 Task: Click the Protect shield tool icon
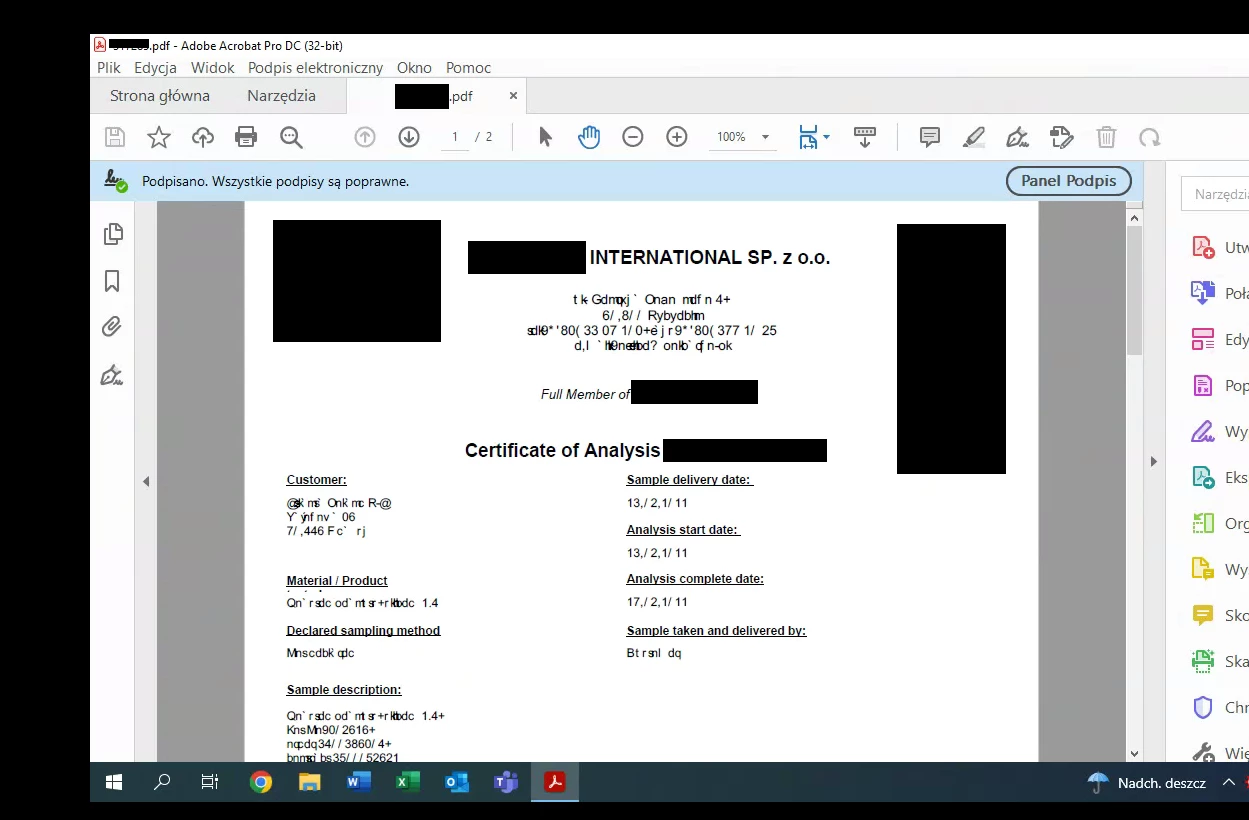click(x=1203, y=707)
